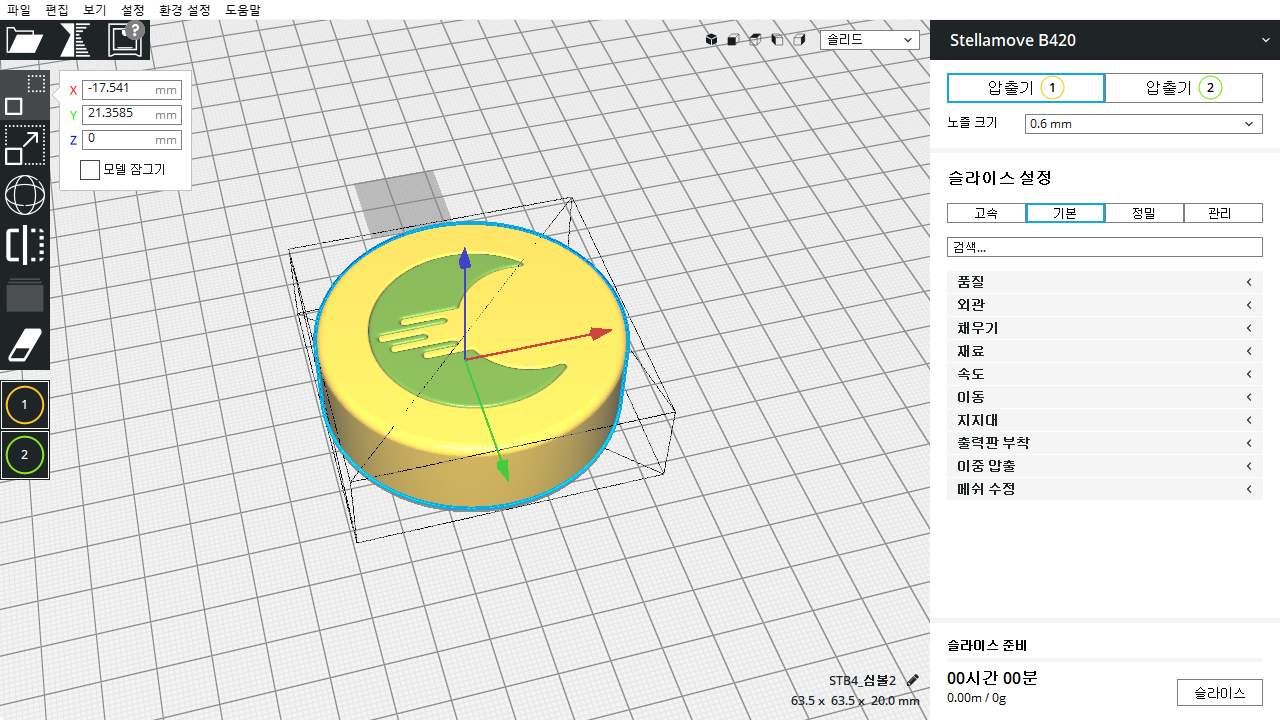Expand the 이동 settings section

pos(1105,397)
